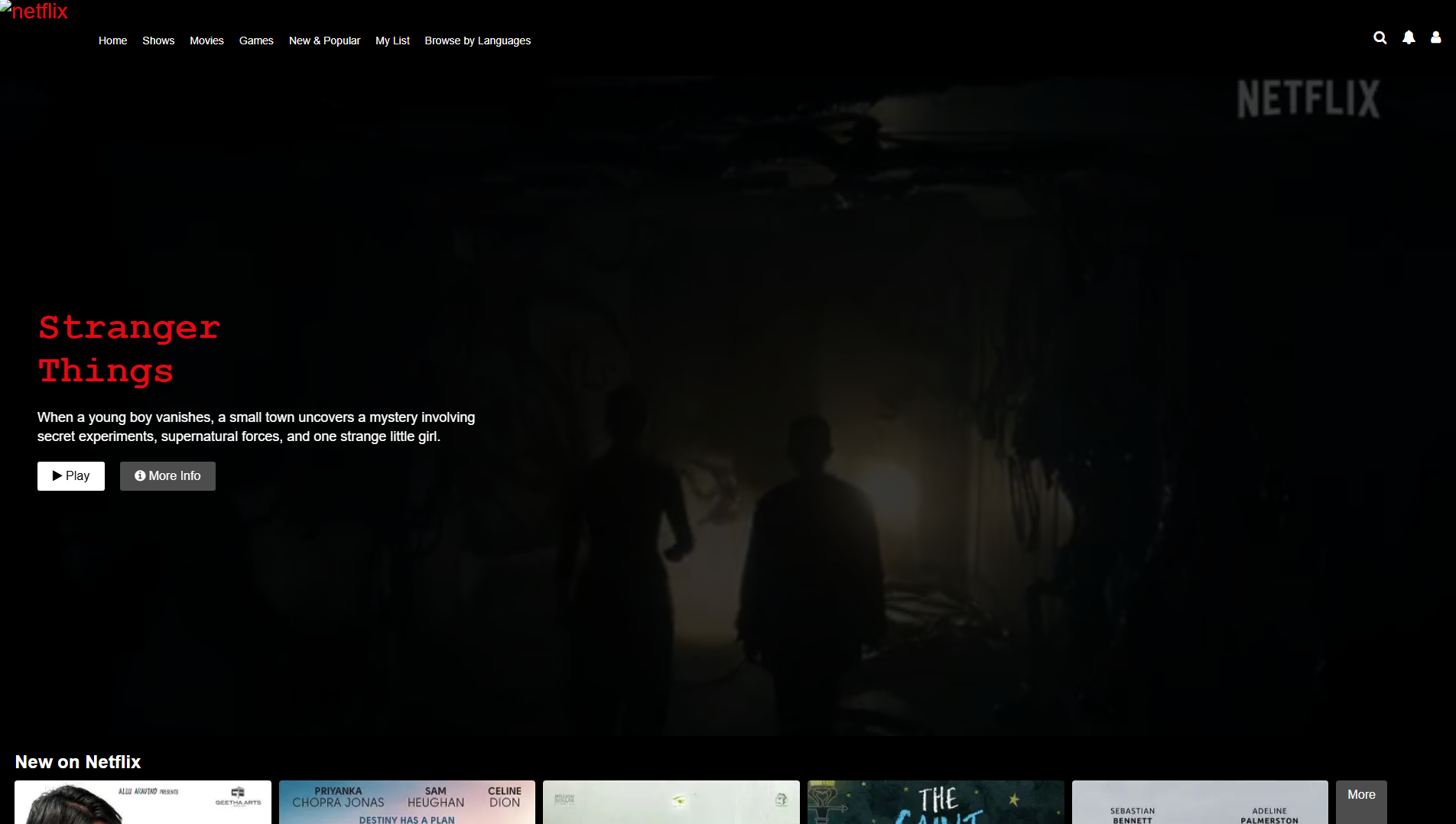
Task: Open the notifications bell icon
Action: point(1409,37)
